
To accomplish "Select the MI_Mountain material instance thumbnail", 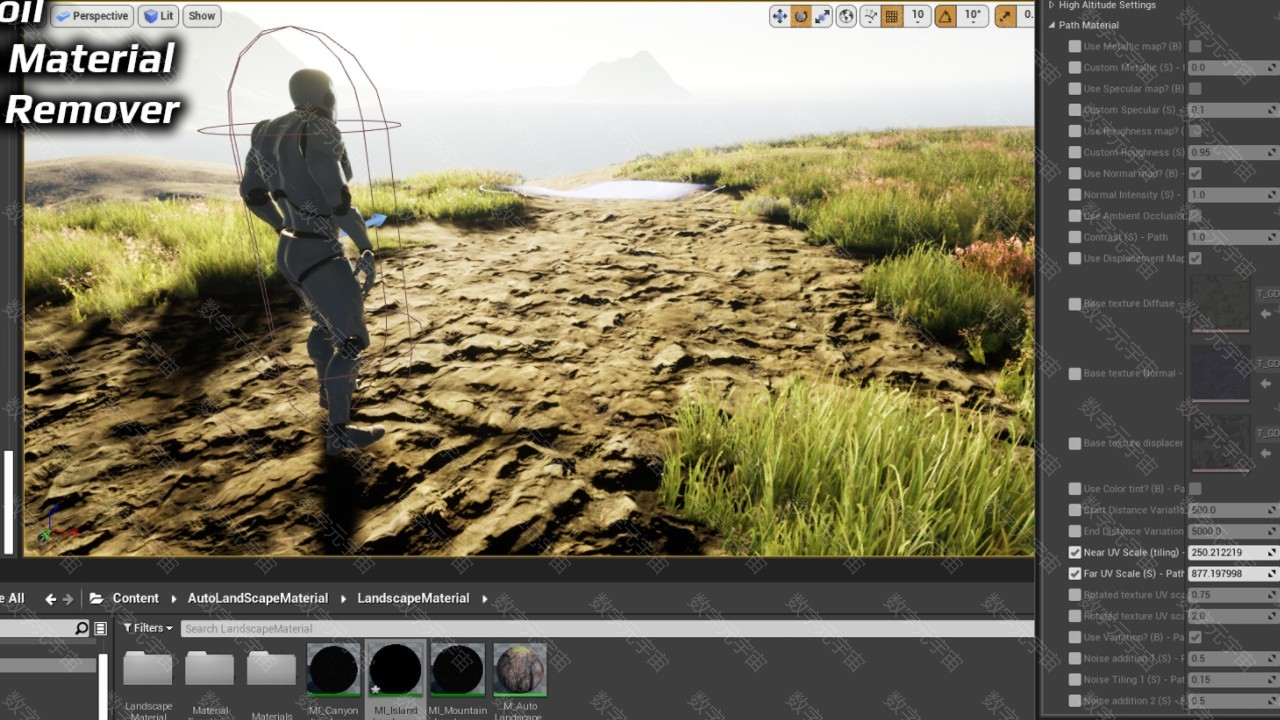I will point(457,669).
